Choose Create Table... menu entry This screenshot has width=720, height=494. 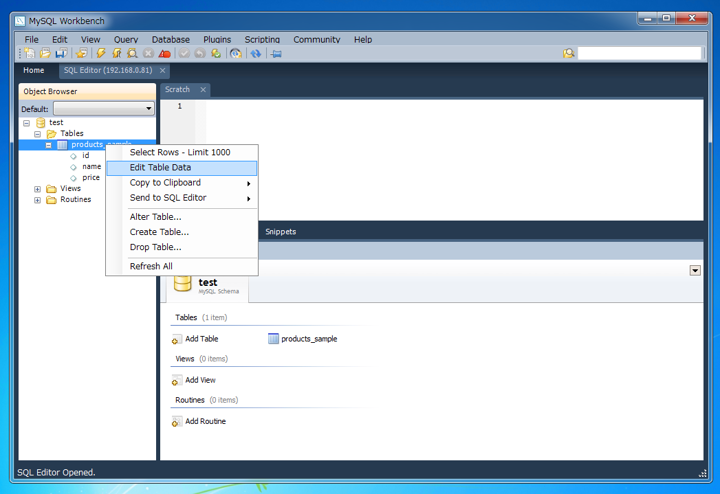pos(182,232)
